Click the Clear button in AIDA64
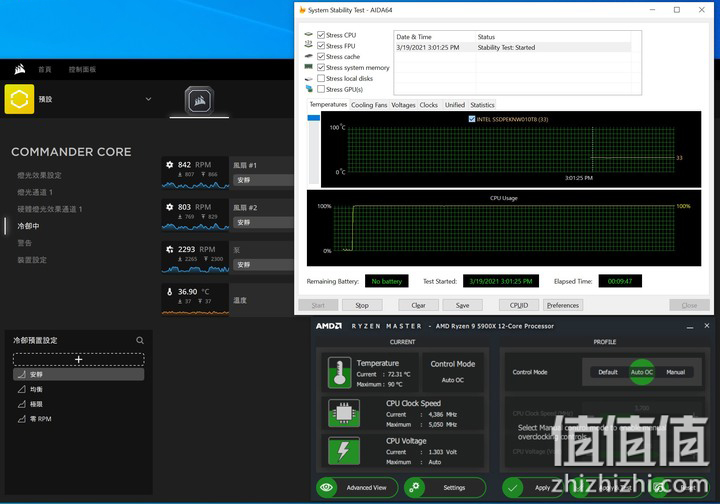 tap(418, 305)
